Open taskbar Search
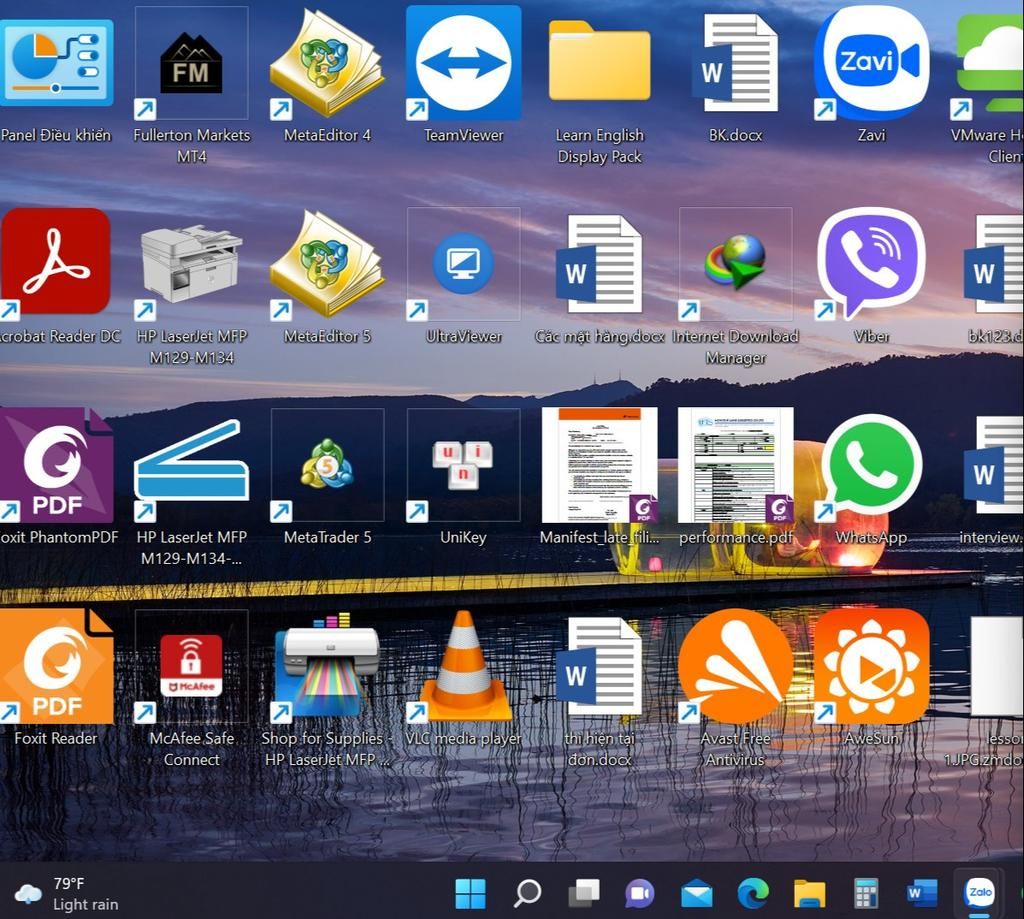This screenshot has width=1024, height=919. [x=527, y=894]
